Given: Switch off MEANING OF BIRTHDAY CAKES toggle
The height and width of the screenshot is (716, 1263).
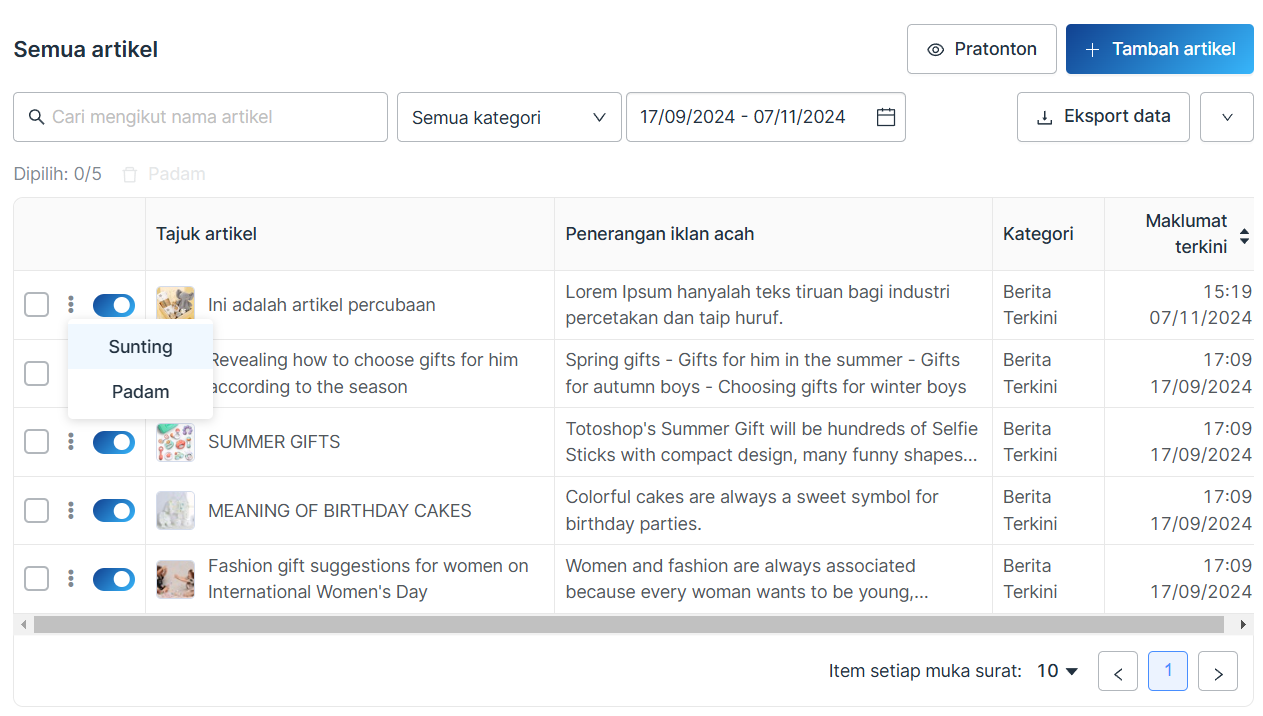Looking at the screenshot, I should (114, 511).
